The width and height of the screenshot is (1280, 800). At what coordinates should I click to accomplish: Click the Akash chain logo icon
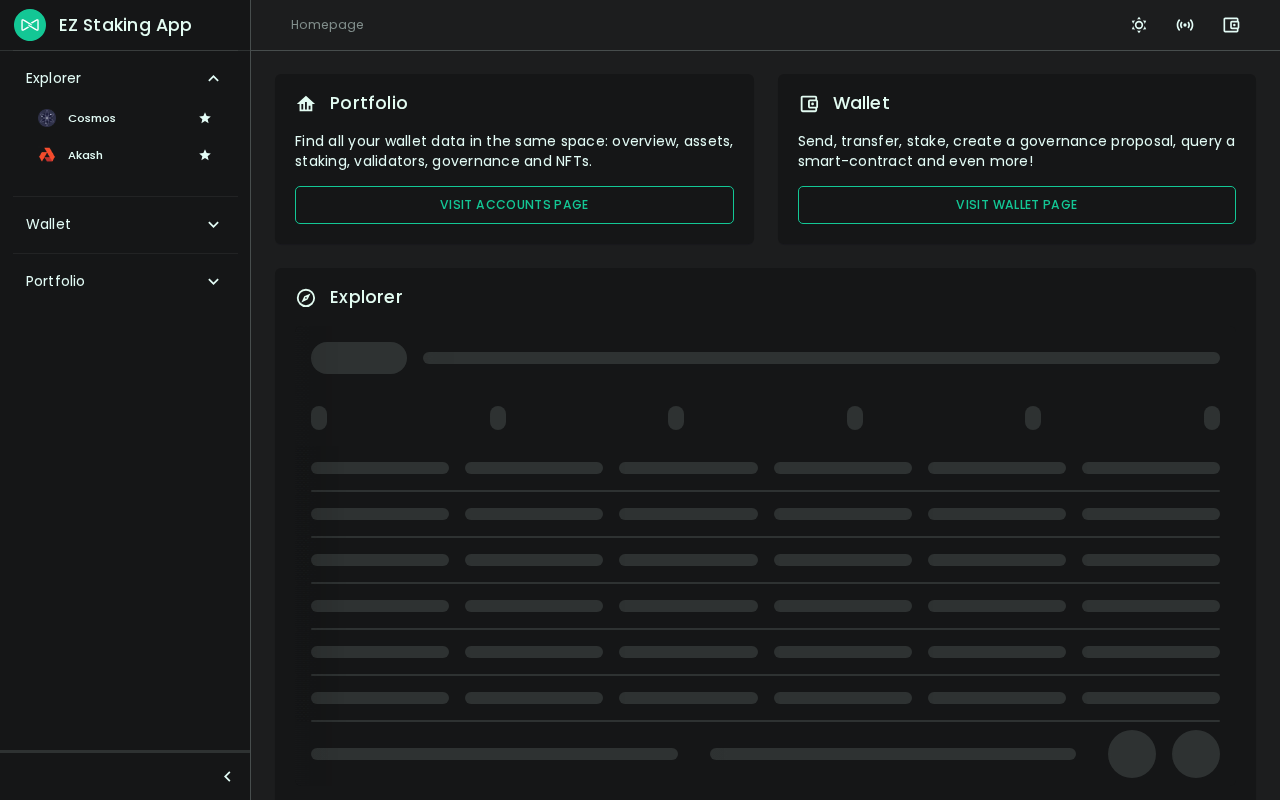pyautogui.click(x=47, y=155)
